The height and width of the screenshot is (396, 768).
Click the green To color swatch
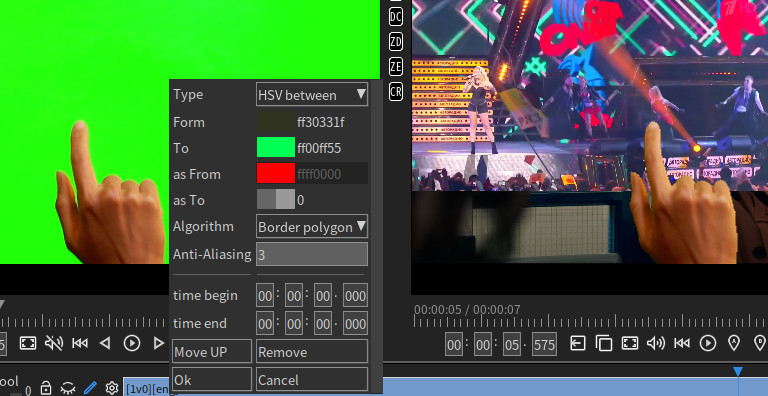(x=276, y=148)
